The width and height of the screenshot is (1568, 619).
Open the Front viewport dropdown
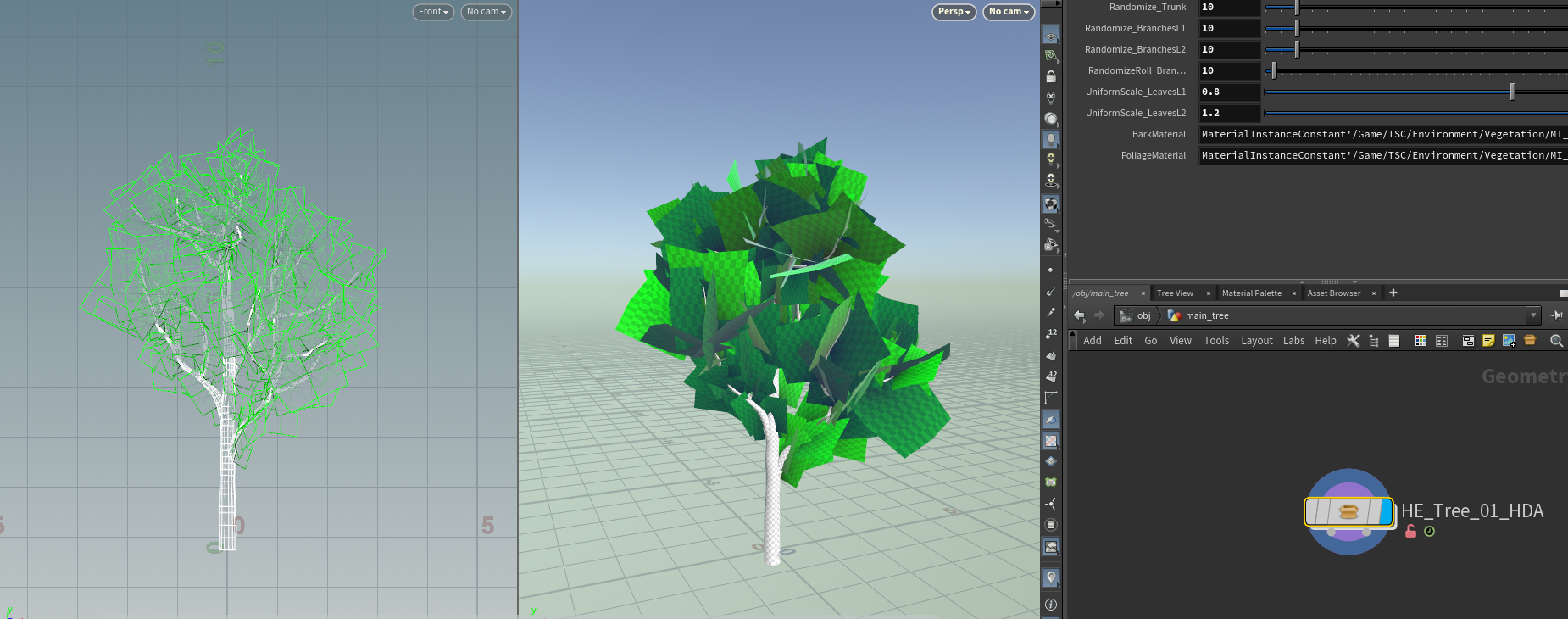click(433, 12)
